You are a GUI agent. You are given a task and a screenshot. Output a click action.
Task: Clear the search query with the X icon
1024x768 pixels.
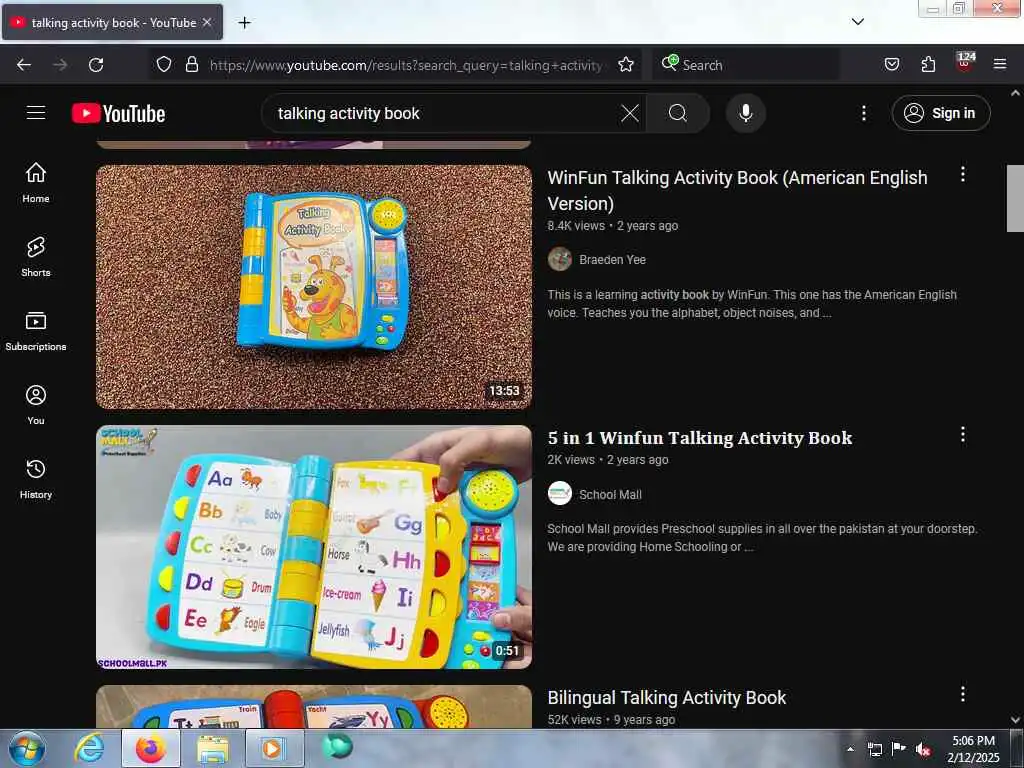pos(630,113)
